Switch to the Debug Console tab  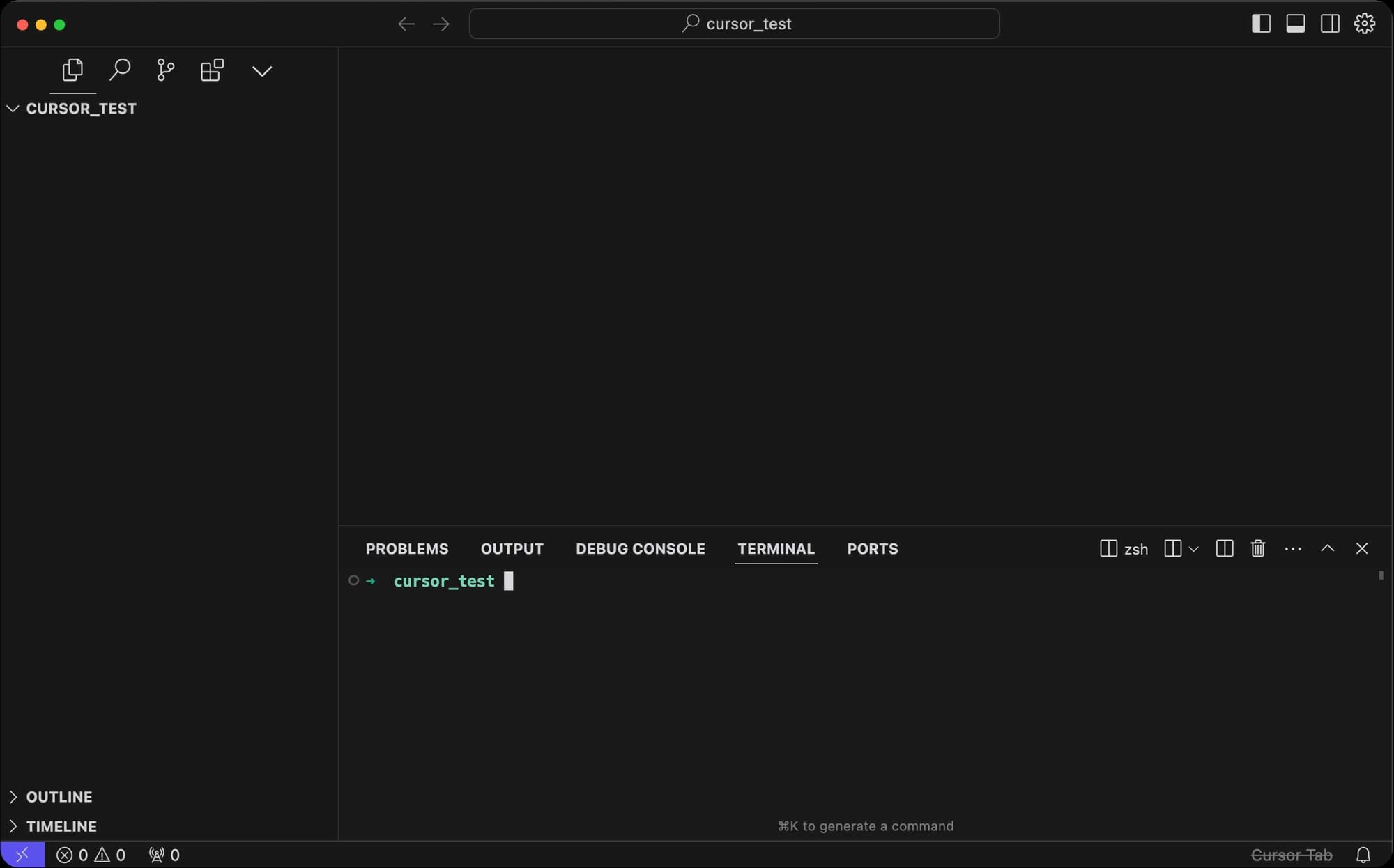640,549
